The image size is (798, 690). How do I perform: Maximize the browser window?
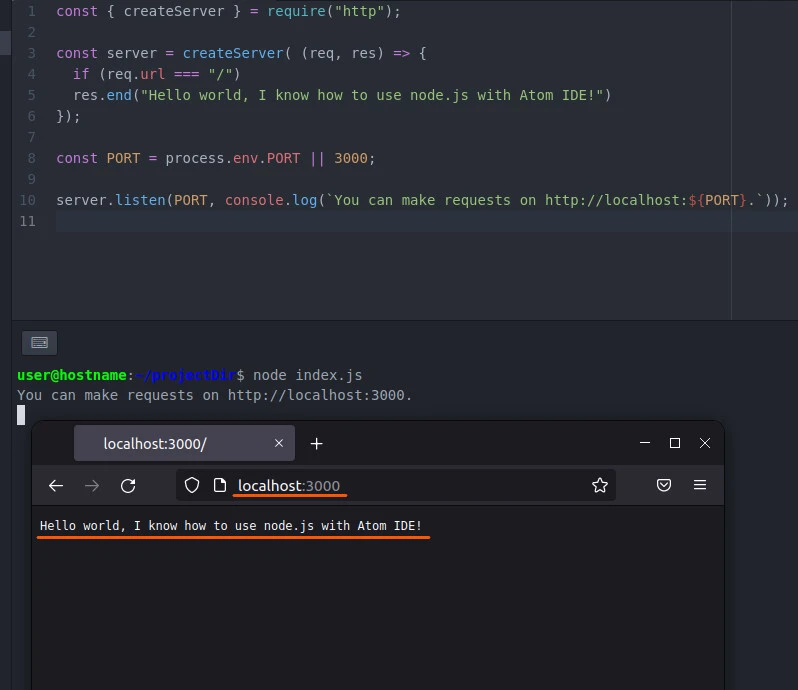click(x=675, y=443)
